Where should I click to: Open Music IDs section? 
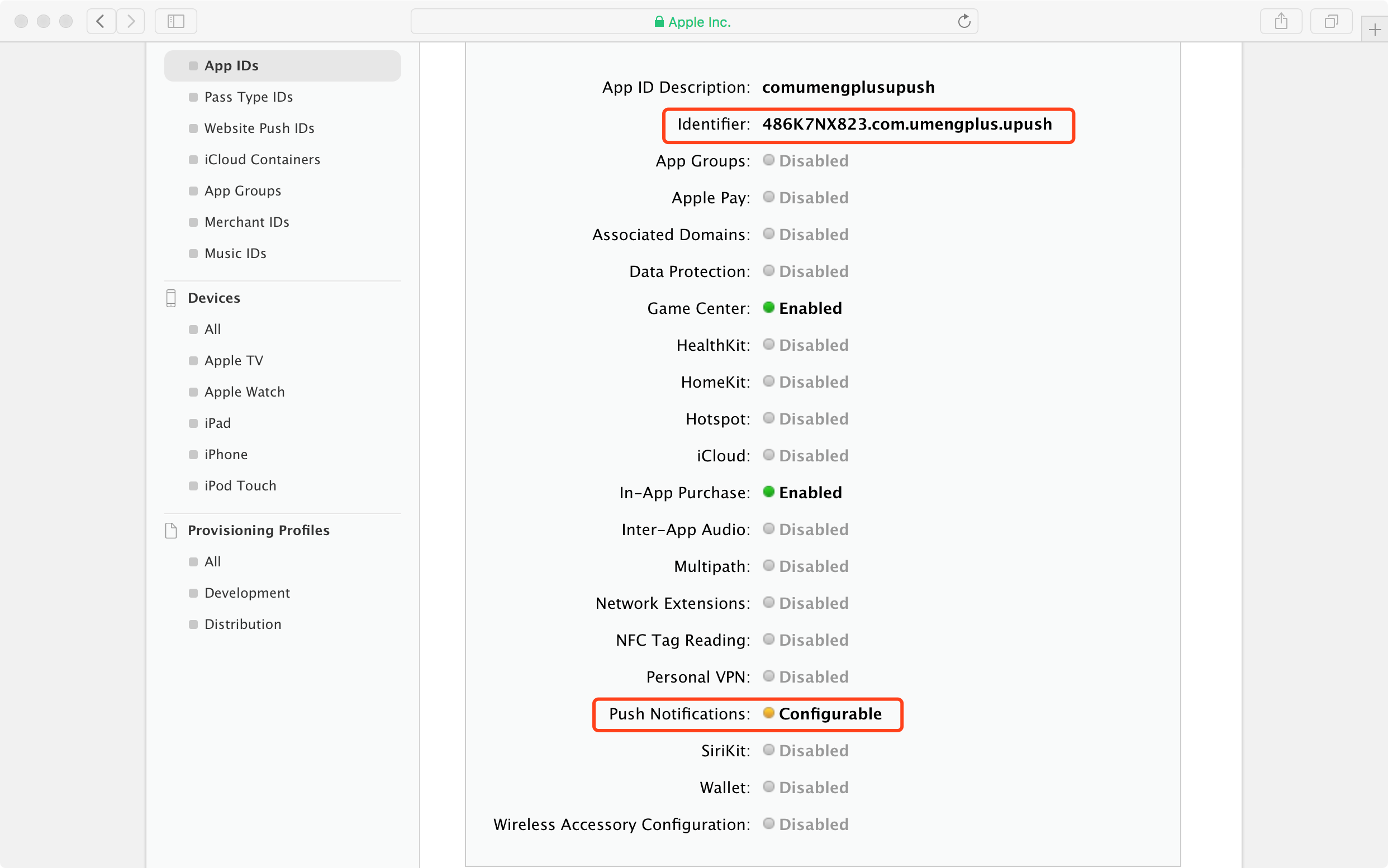(235, 254)
